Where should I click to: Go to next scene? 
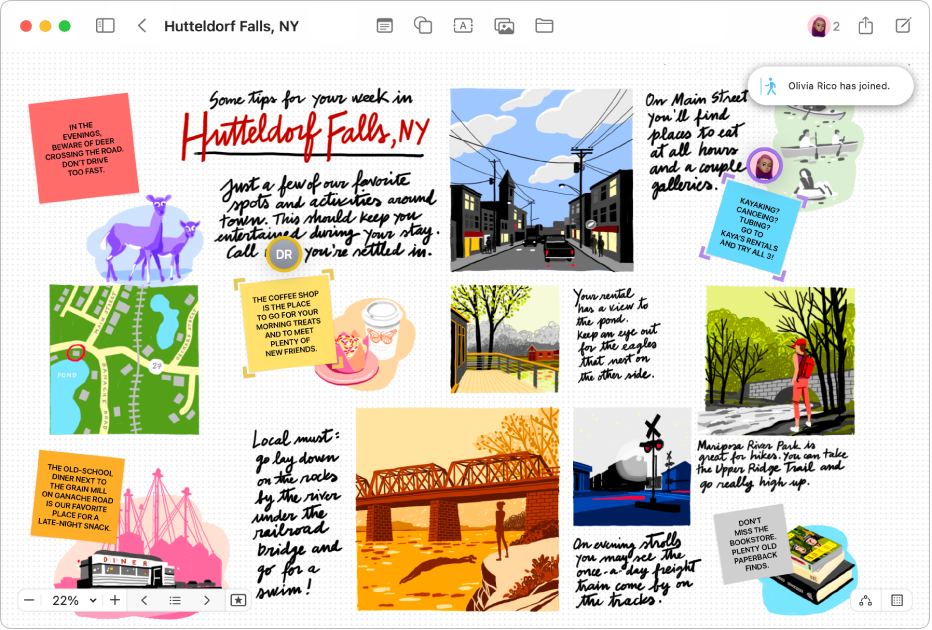click(206, 600)
